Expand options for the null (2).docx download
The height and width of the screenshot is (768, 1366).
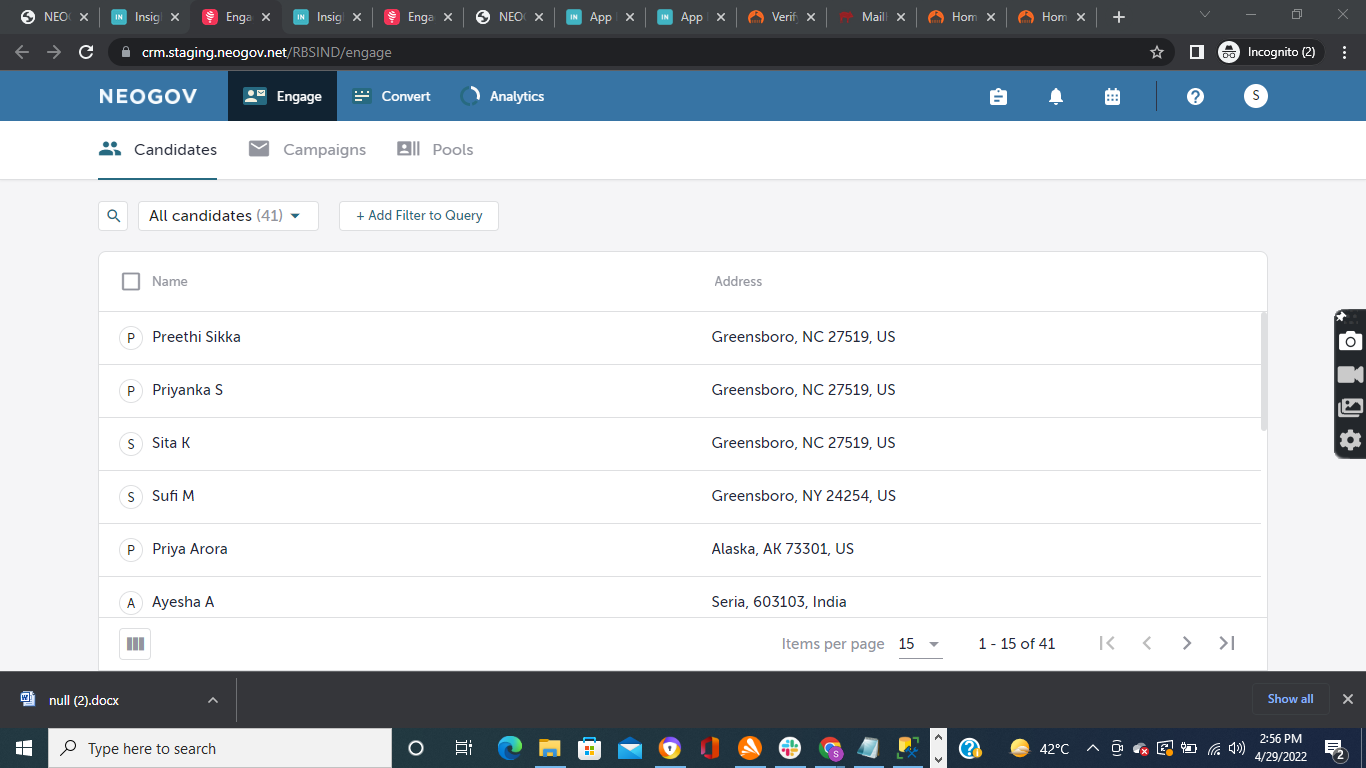(x=212, y=699)
